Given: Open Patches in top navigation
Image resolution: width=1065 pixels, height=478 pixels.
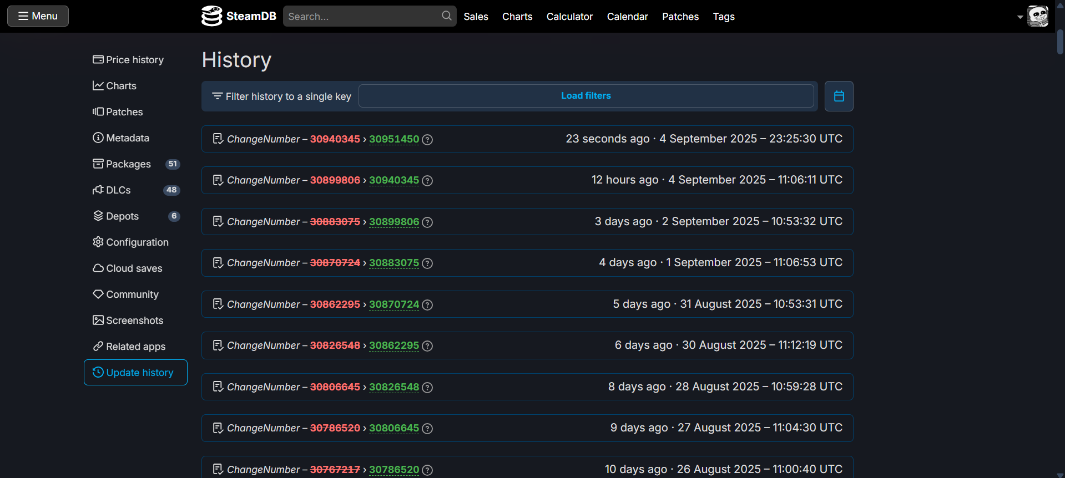Looking at the screenshot, I should [x=680, y=17].
